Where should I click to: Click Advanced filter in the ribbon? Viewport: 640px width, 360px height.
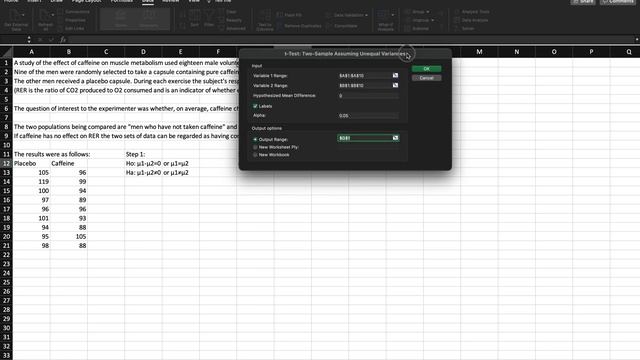tap(232, 29)
